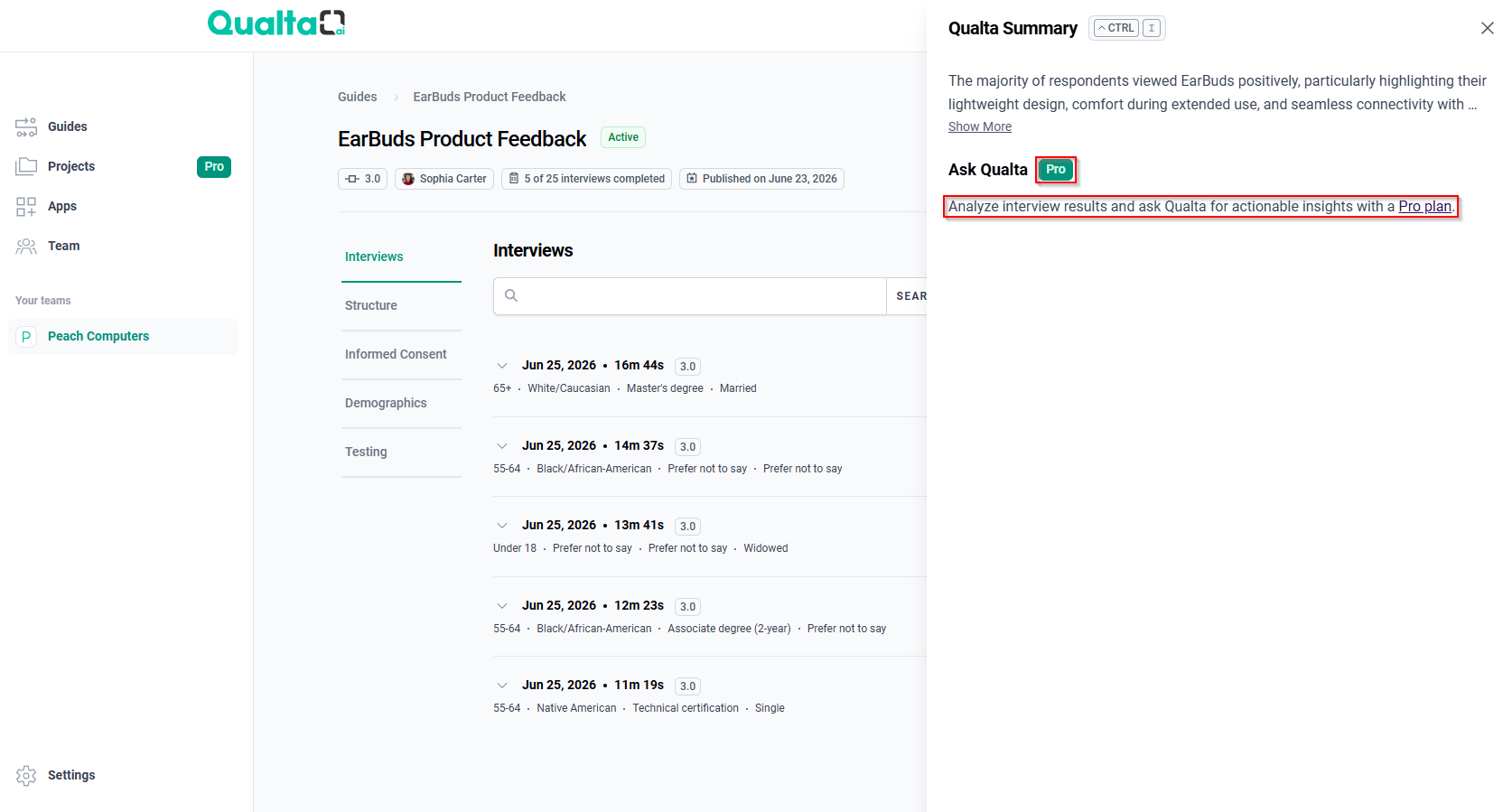Open Guides icon in sidebar
This screenshot has height=812, width=1512.
[26, 127]
